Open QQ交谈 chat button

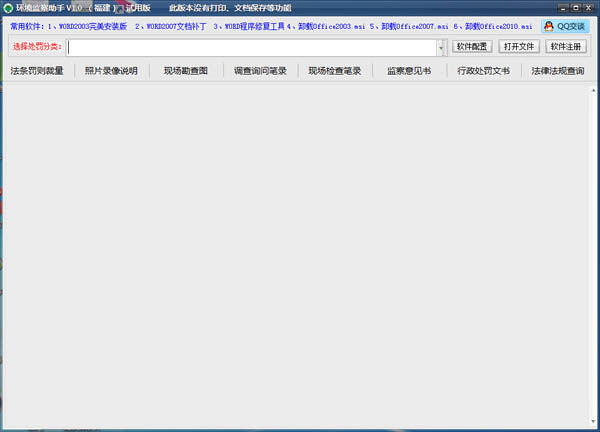point(565,26)
